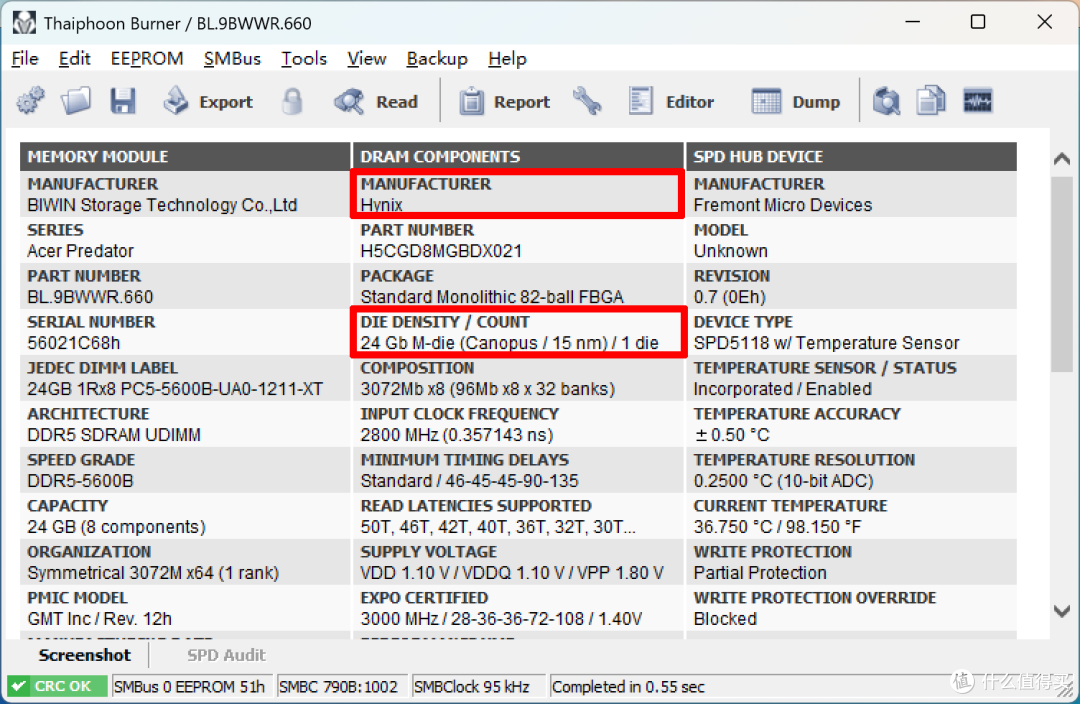
Task: Open the Edit menu
Action: click(74, 59)
